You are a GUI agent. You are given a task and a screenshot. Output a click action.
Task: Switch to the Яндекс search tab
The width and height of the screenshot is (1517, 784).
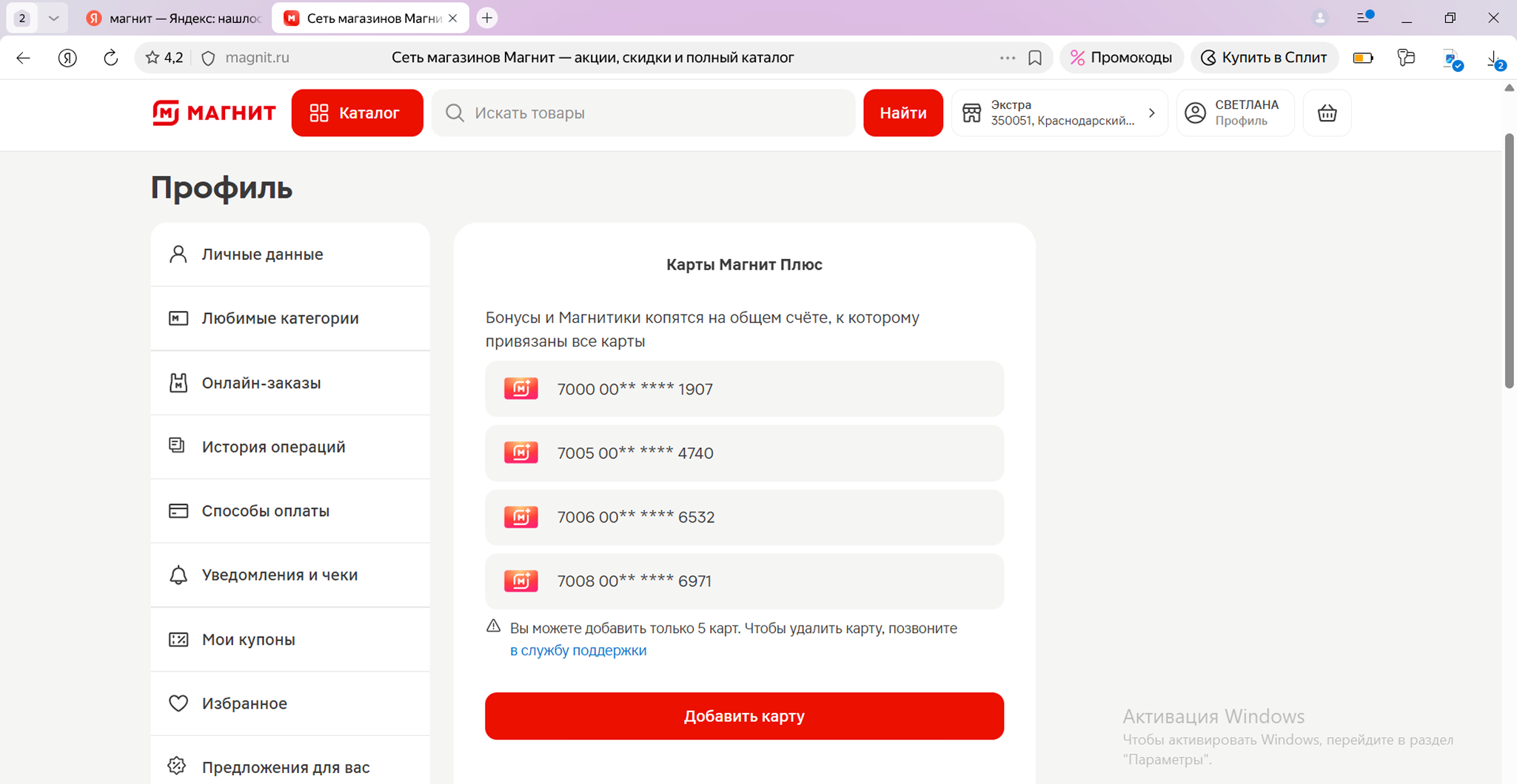[x=175, y=18]
